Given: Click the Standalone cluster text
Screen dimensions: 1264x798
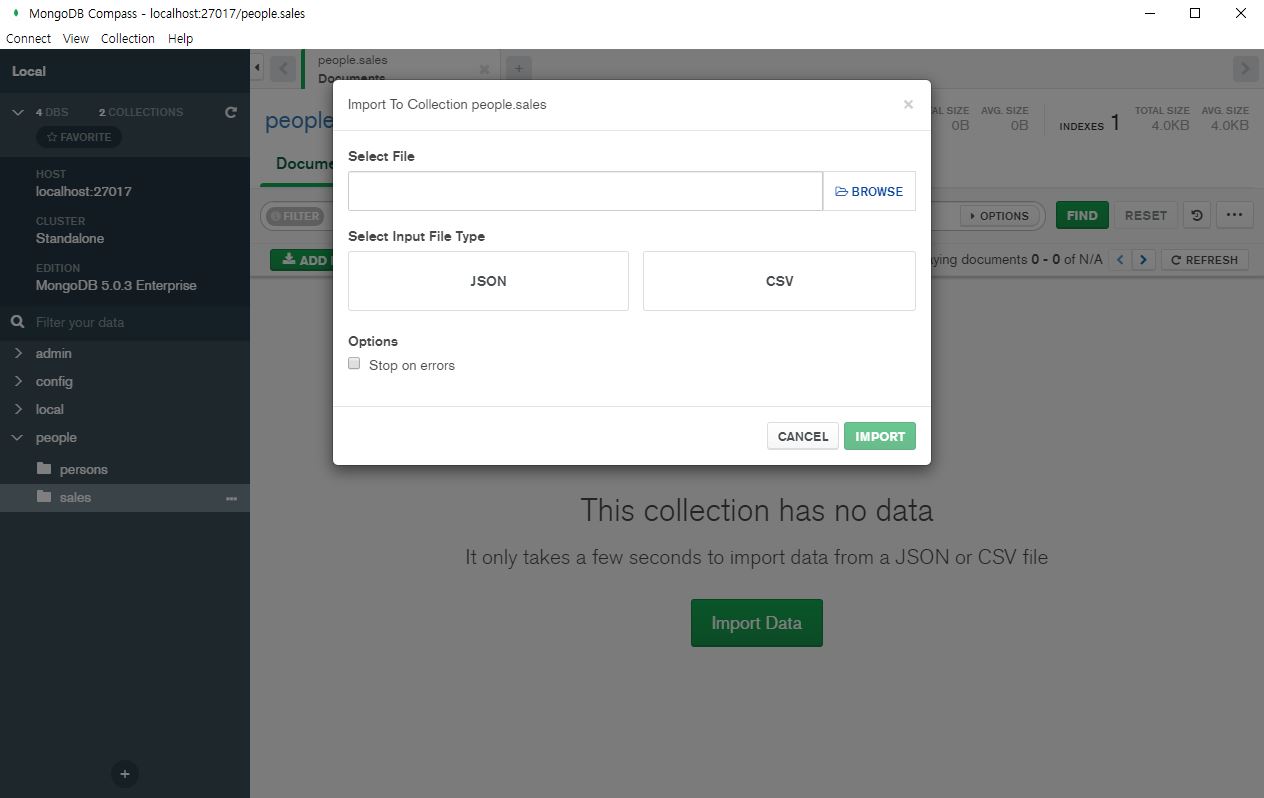Looking at the screenshot, I should 70,238.
